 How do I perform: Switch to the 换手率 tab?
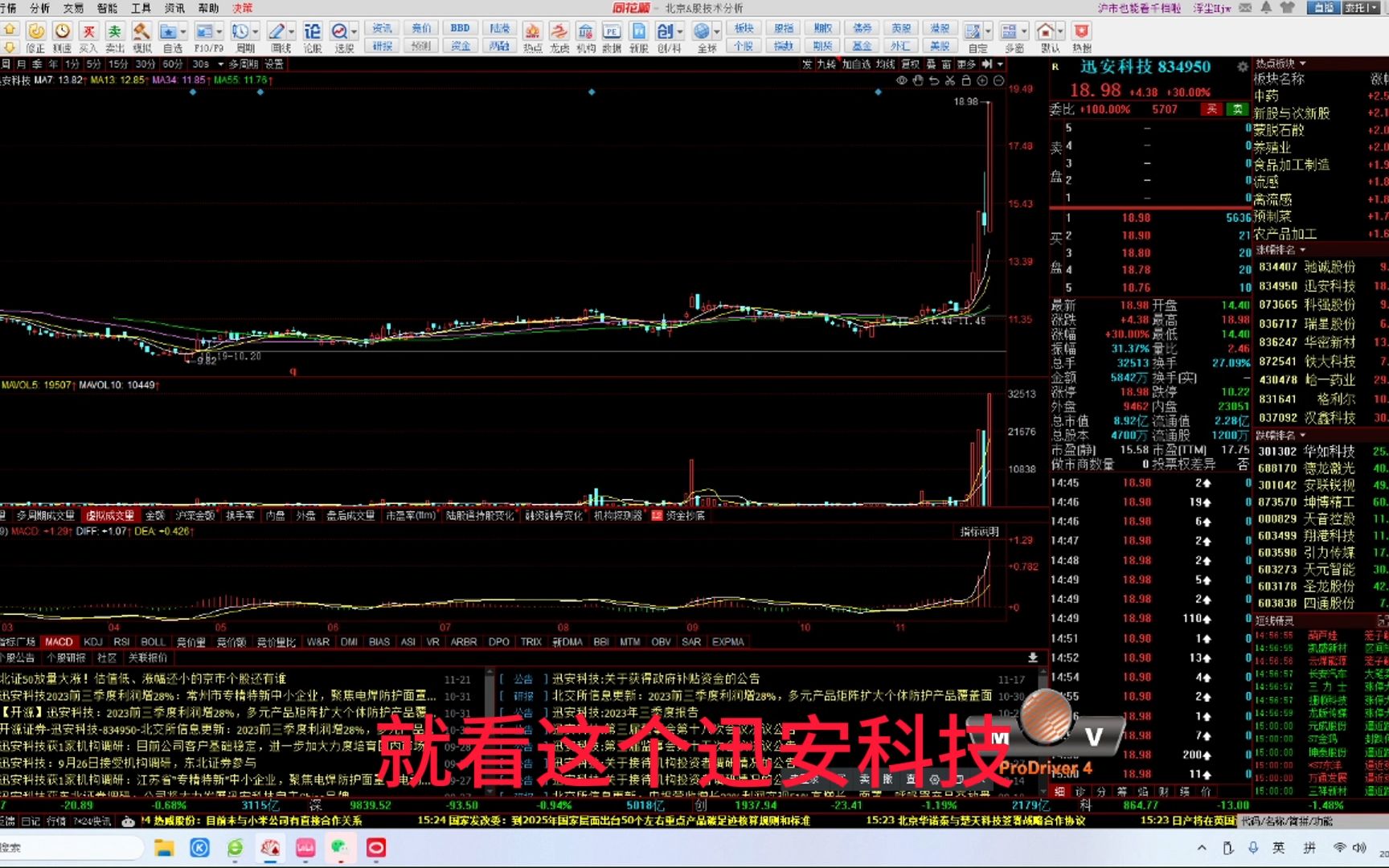click(x=240, y=515)
